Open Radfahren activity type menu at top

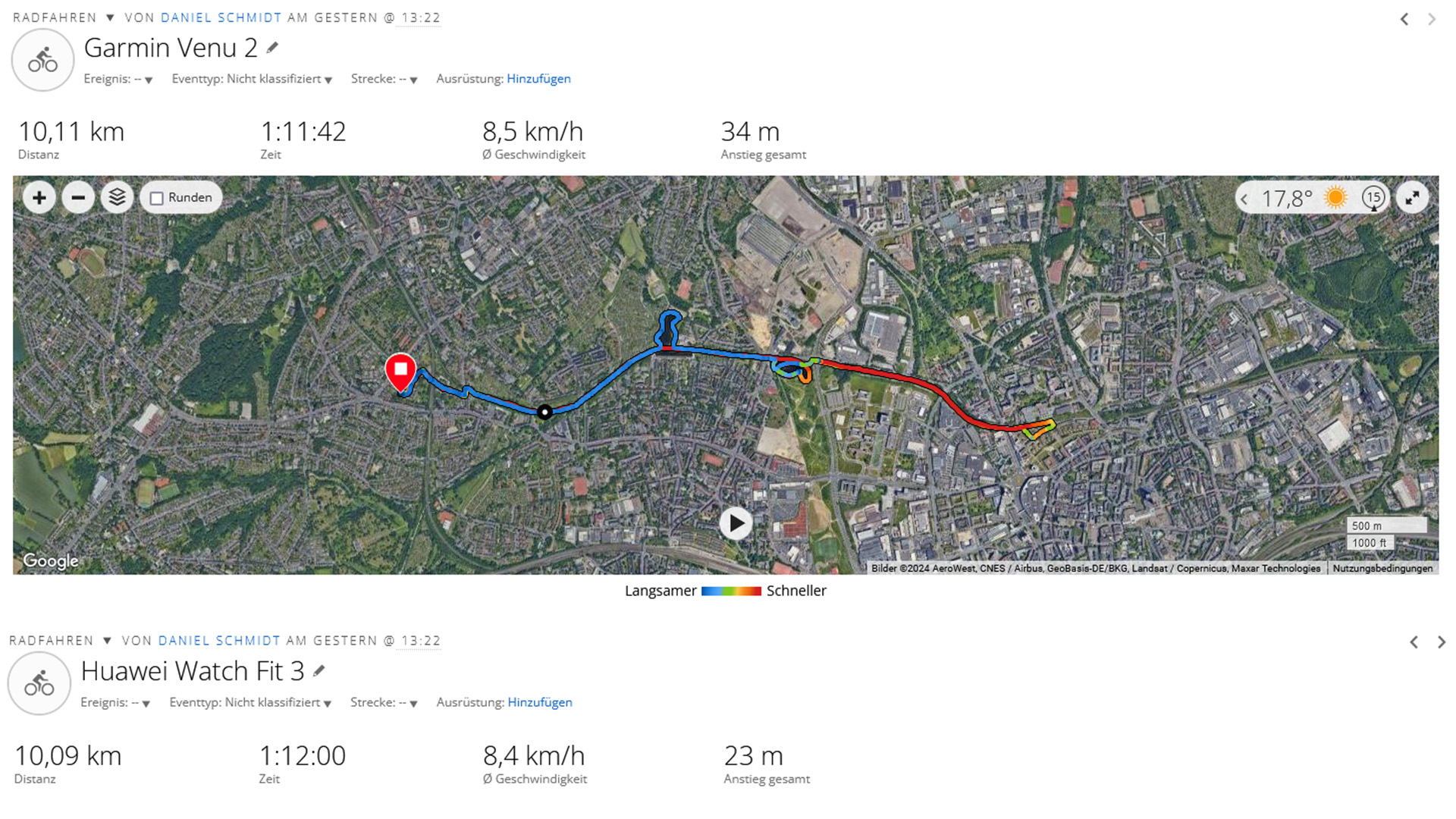click(110, 17)
